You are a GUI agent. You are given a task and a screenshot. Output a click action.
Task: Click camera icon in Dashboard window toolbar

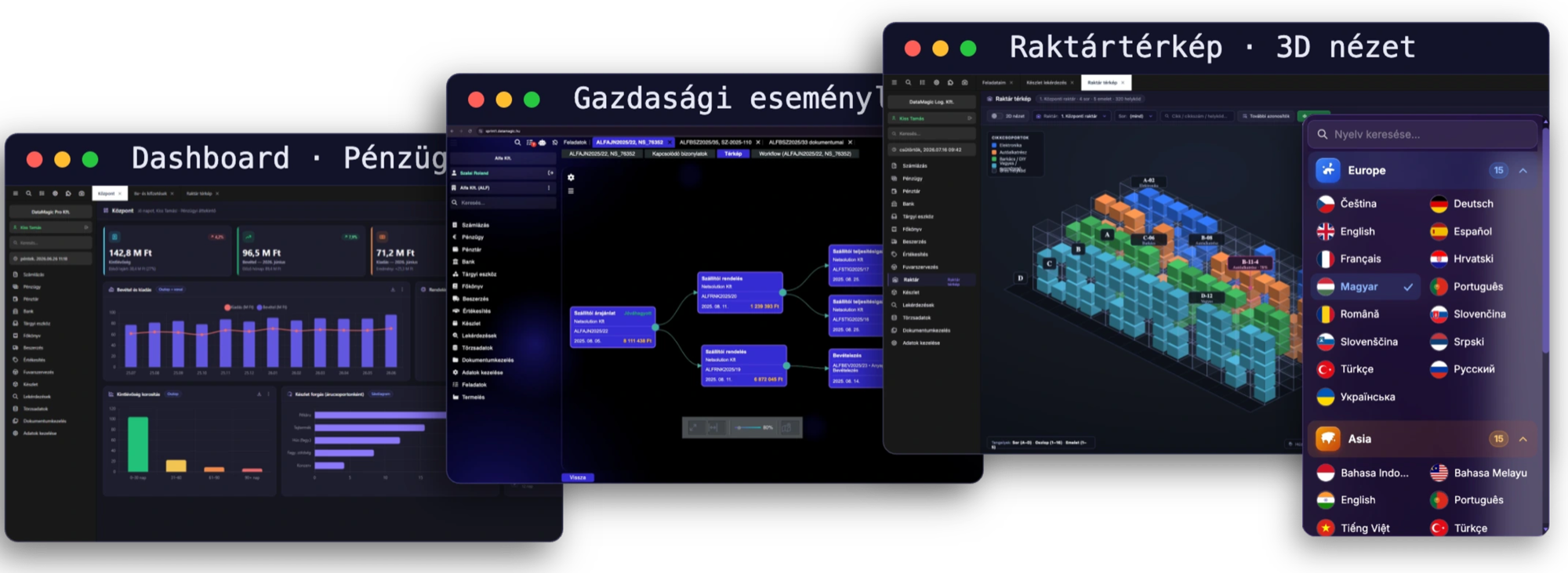pyautogui.click(x=82, y=194)
